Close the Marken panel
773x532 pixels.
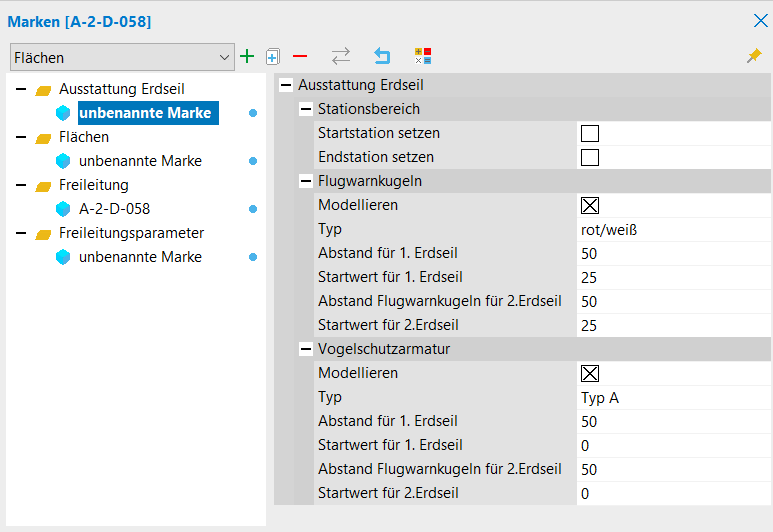[x=759, y=20]
